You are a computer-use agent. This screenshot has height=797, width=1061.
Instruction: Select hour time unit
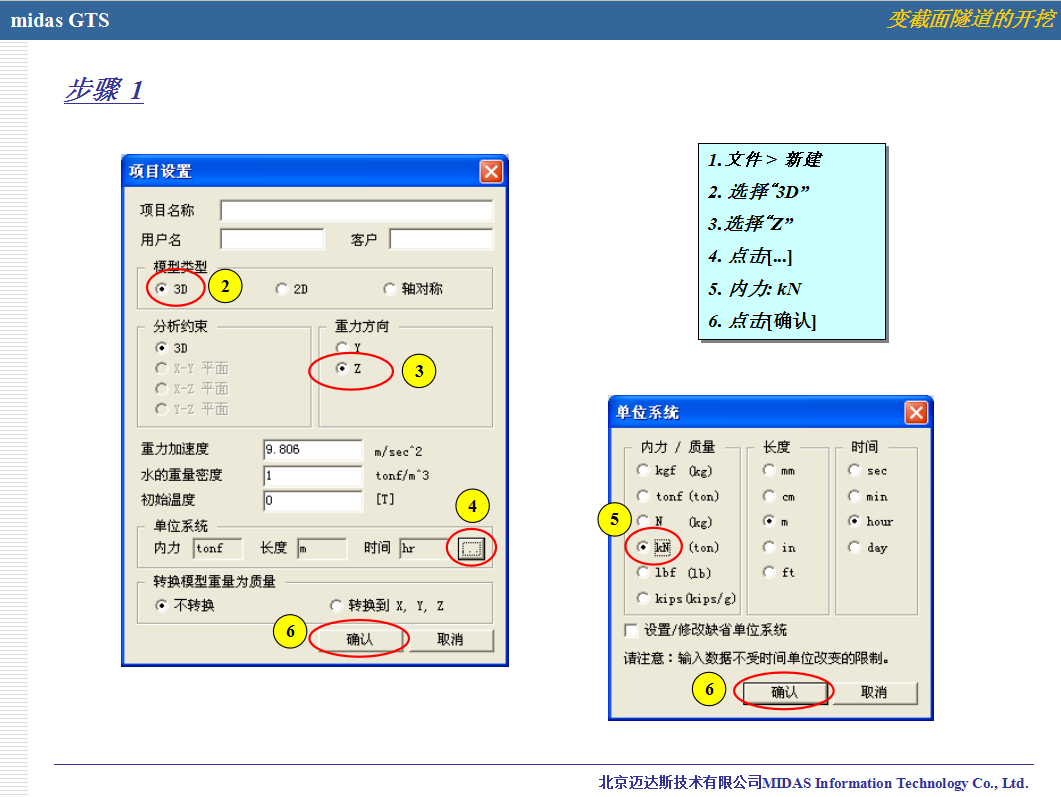pos(854,521)
